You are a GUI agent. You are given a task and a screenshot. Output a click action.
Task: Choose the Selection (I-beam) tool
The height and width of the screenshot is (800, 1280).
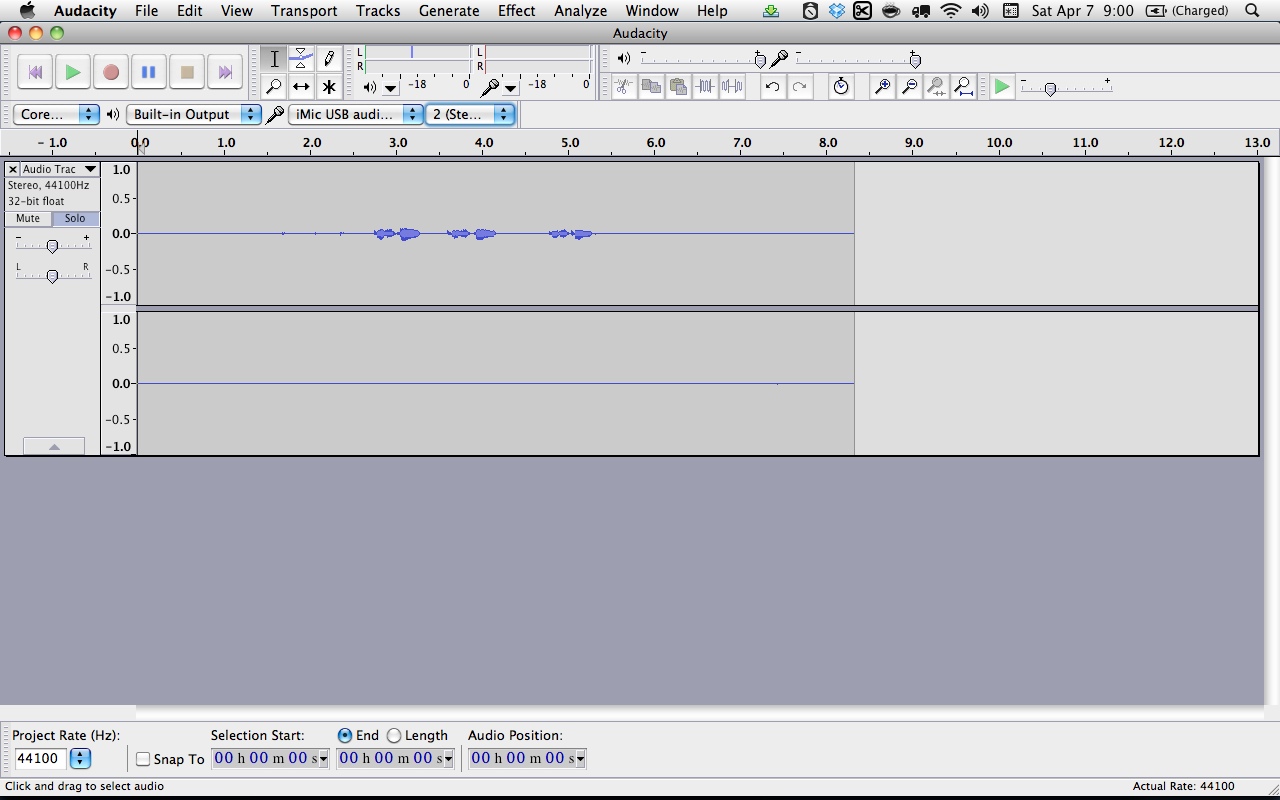click(274, 59)
